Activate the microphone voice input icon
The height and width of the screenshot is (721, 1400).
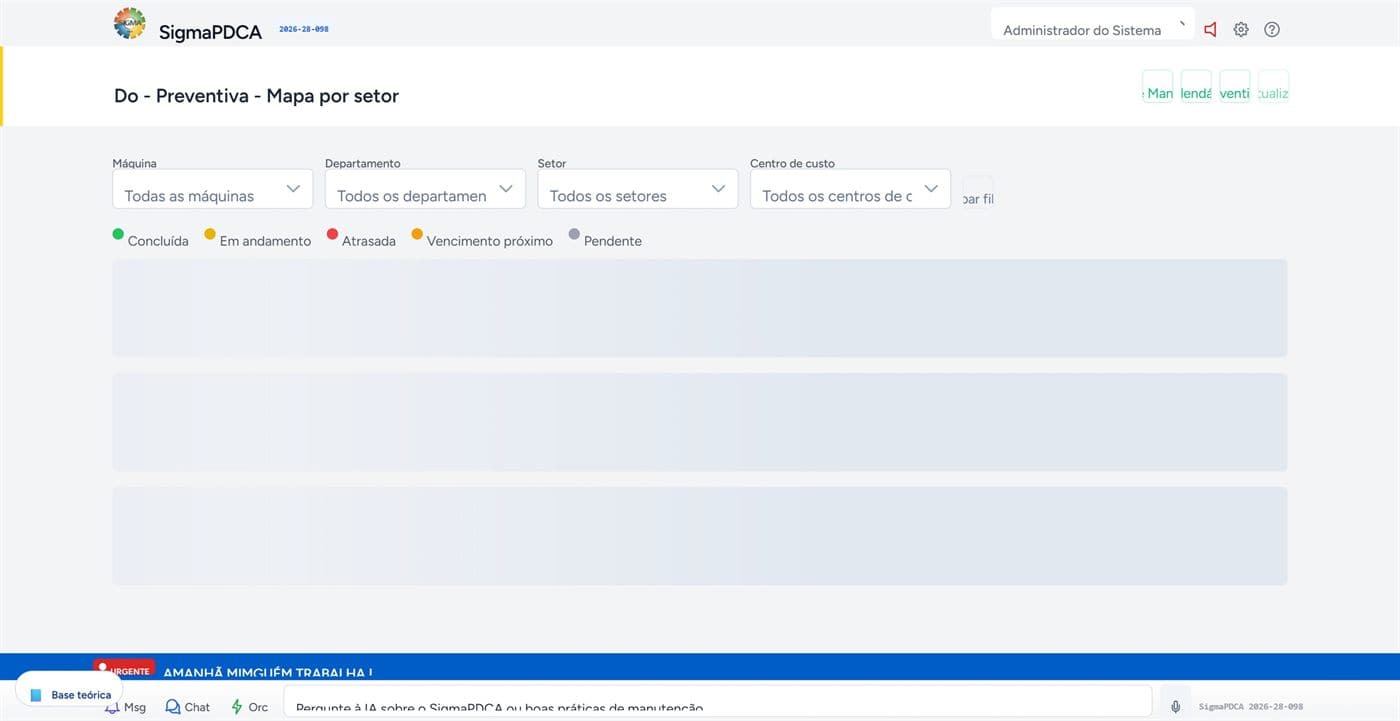point(1176,706)
